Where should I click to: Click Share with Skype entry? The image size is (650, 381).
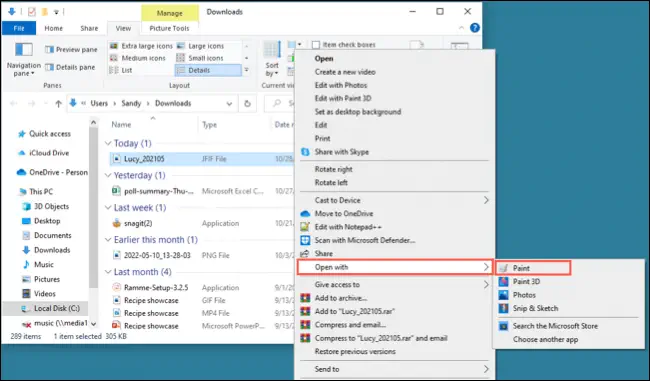(342, 152)
